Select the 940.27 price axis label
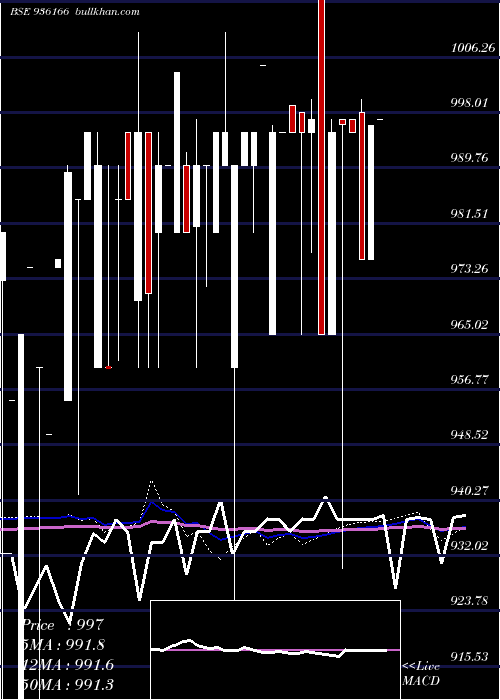The width and height of the screenshot is (500, 700). (x=469, y=491)
